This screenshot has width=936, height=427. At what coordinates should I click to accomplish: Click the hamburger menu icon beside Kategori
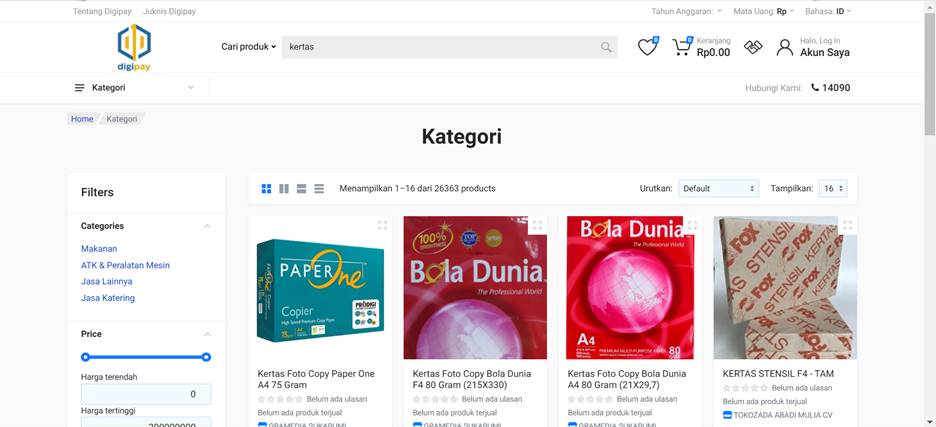pos(79,88)
